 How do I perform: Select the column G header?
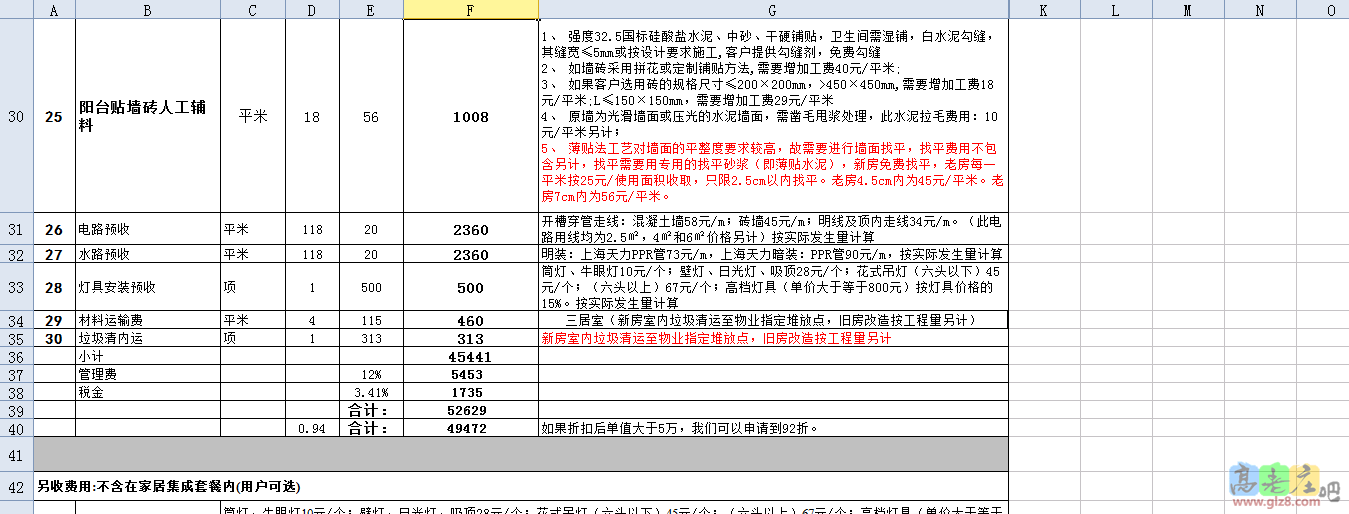pyautogui.click(x=773, y=9)
